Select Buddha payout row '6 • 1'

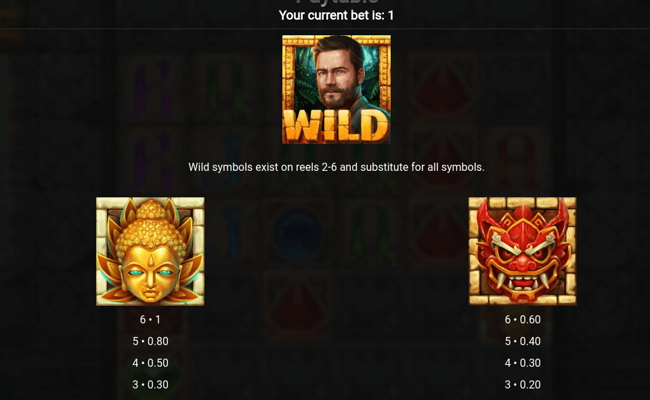pos(150,320)
